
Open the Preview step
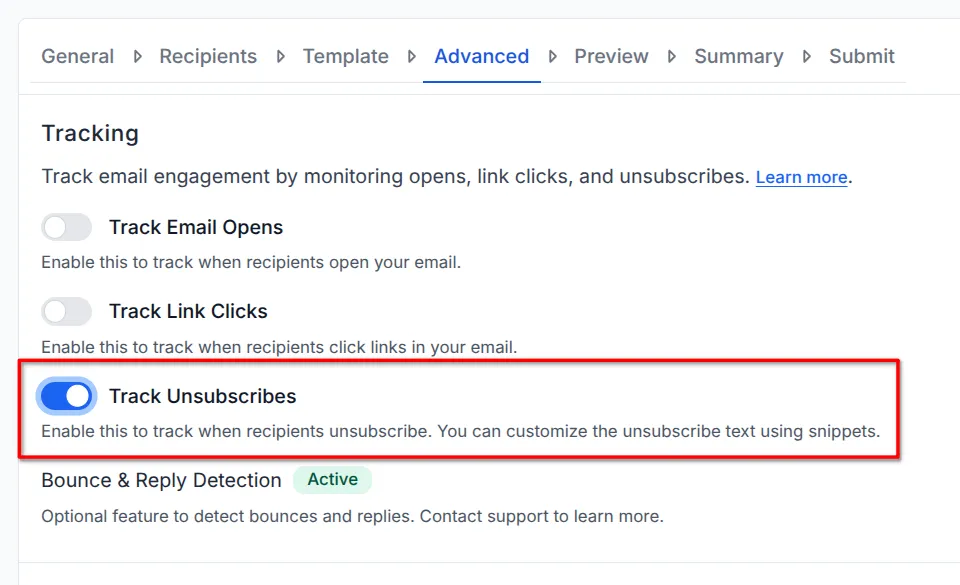point(611,57)
